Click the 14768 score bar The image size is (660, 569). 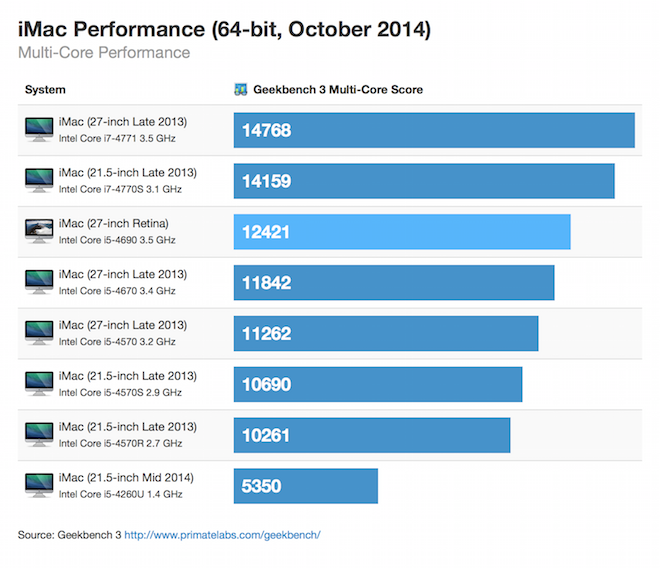click(x=434, y=130)
